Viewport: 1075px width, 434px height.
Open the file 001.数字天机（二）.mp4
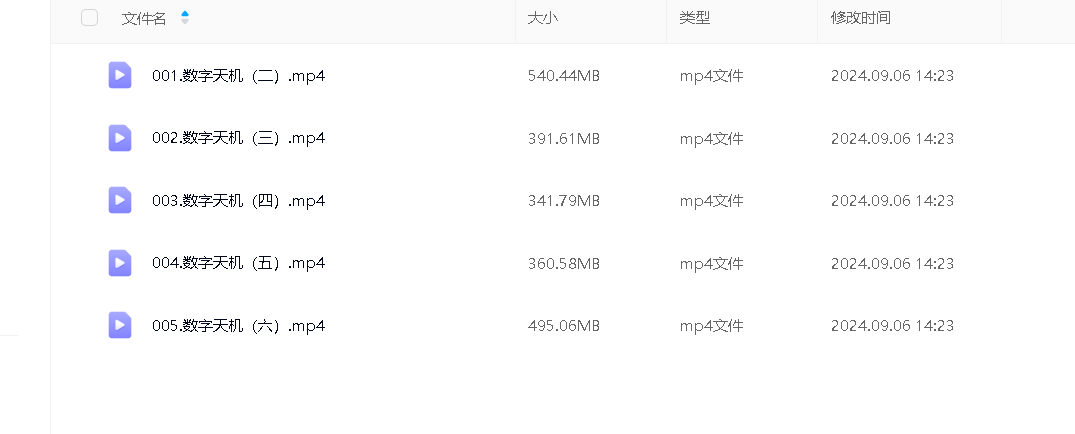(x=238, y=75)
